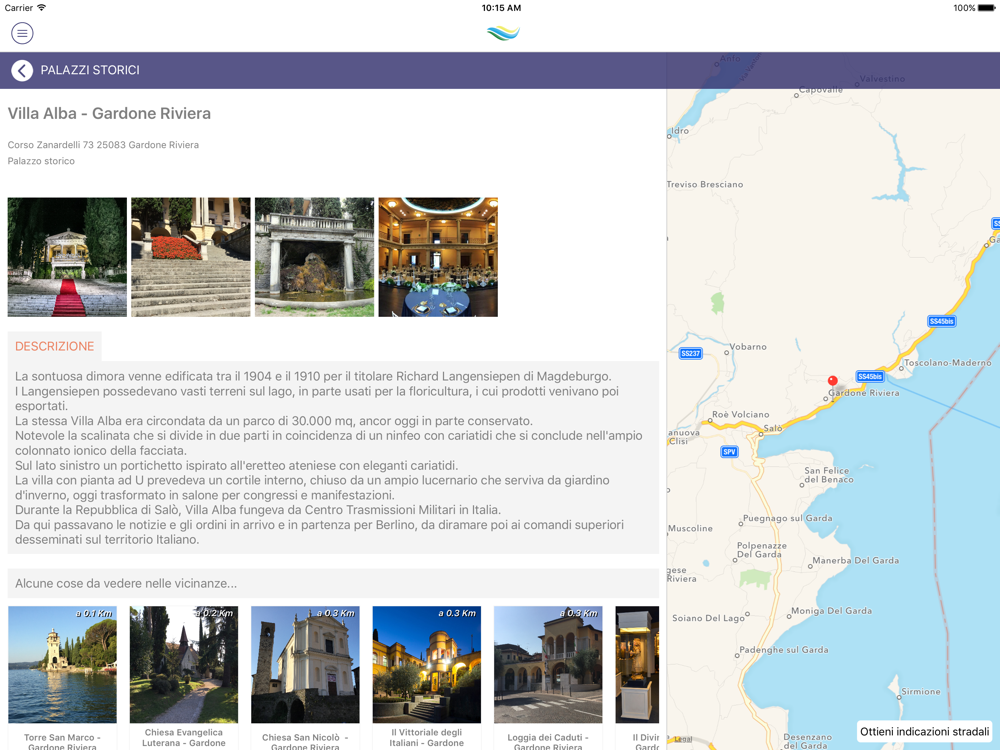This screenshot has width=1000, height=750.
Task: Tap the Polpenazze Del Garda map label
Action: 762,550
